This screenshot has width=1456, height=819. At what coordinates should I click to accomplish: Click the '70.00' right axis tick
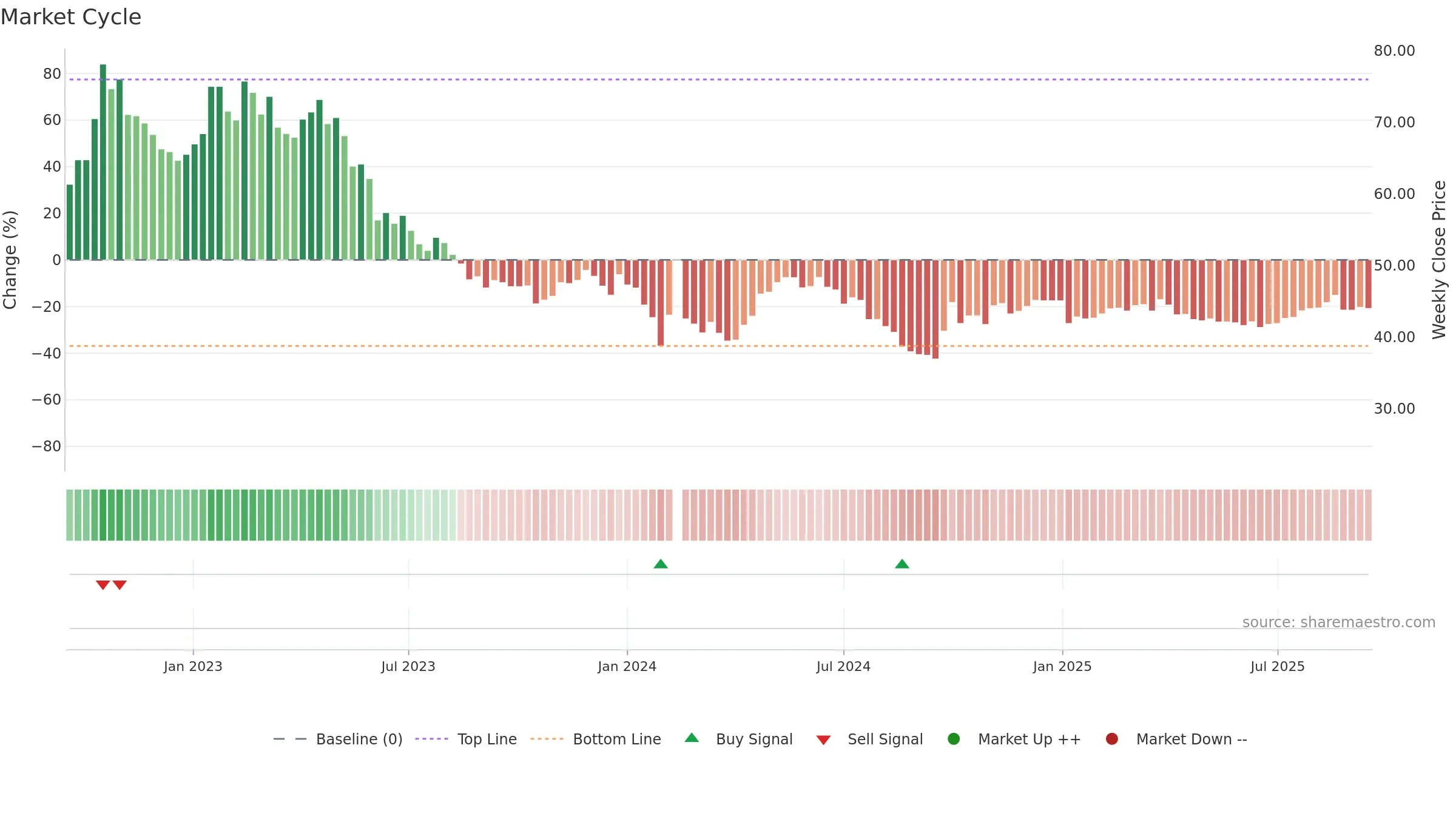[x=1394, y=123]
